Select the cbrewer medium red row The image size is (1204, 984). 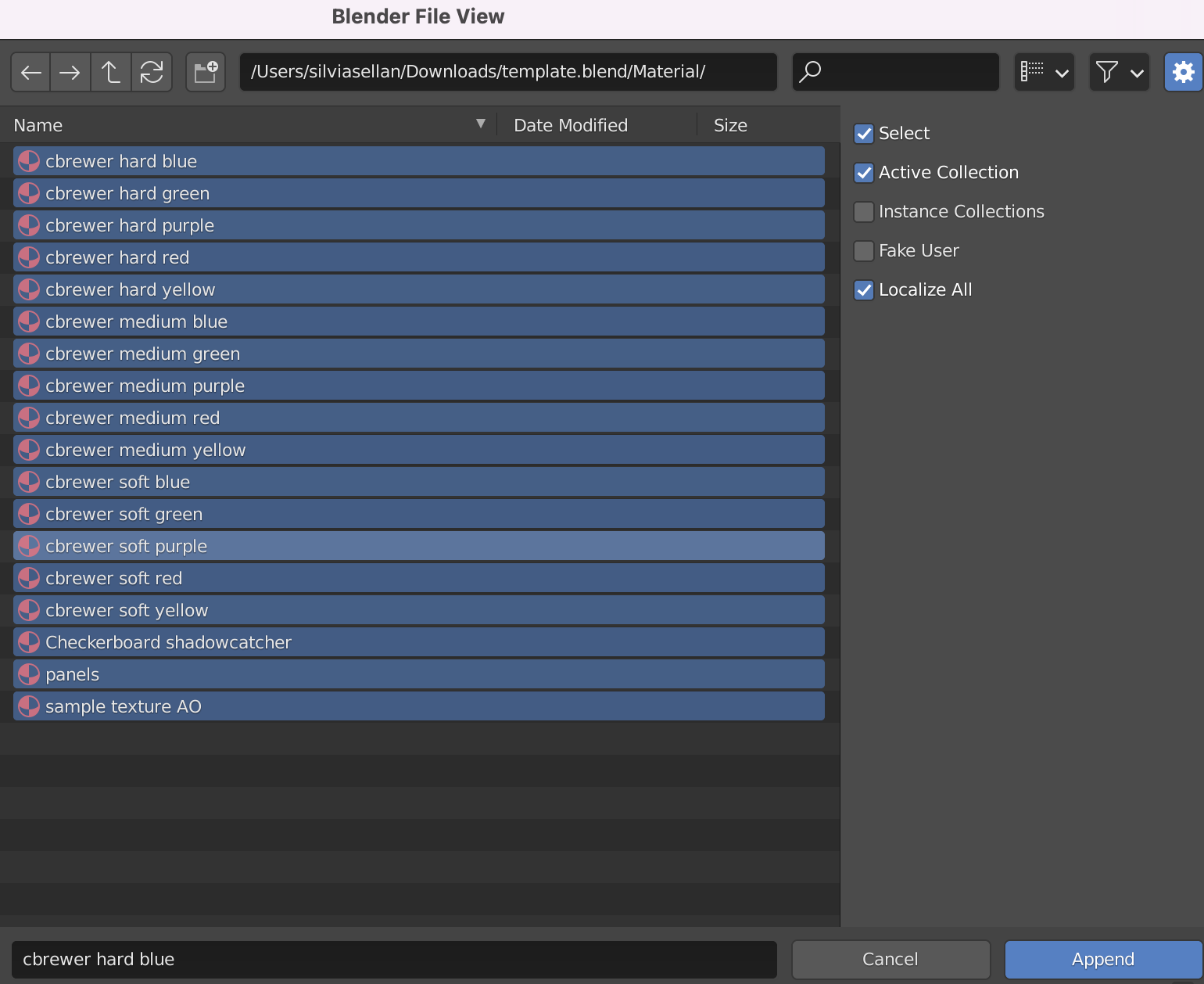click(419, 418)
